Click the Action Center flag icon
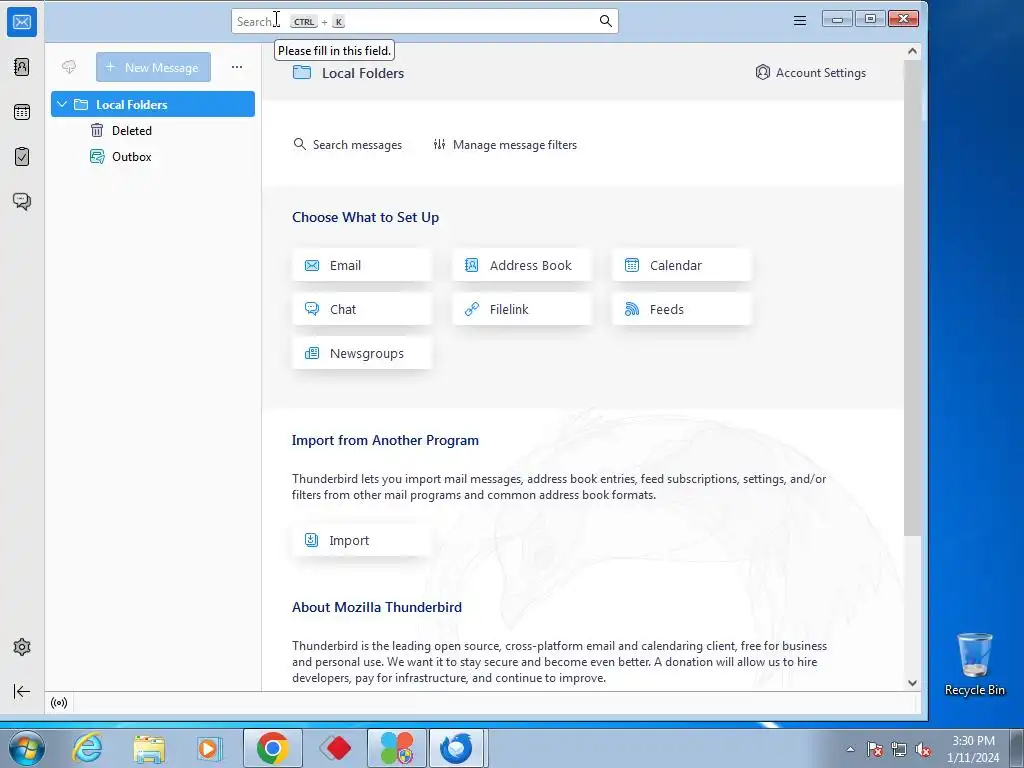Image resolution: width=1024 pixels, height=768 pixels. point(875,749)
